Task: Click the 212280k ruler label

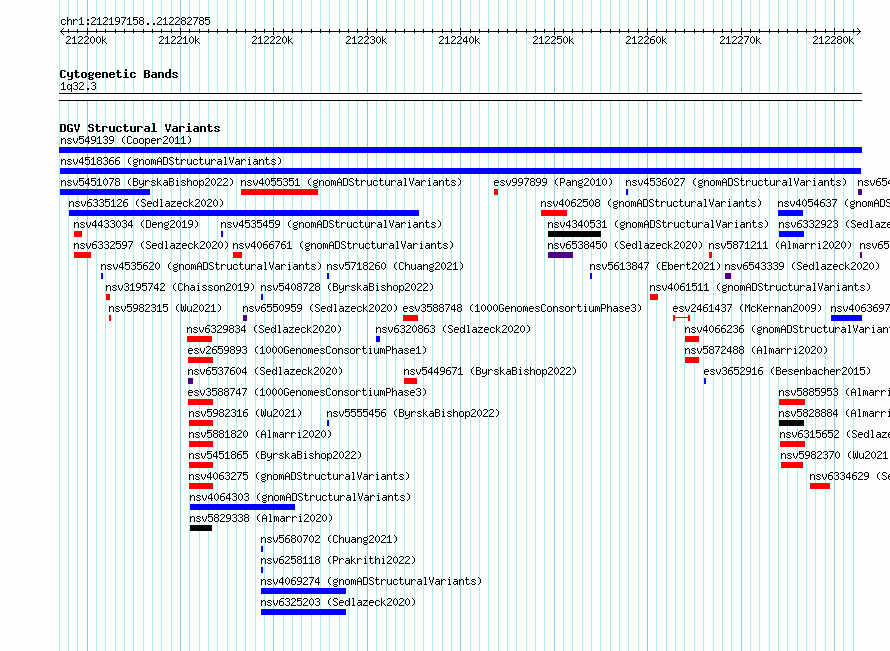Action: (833, 40)
